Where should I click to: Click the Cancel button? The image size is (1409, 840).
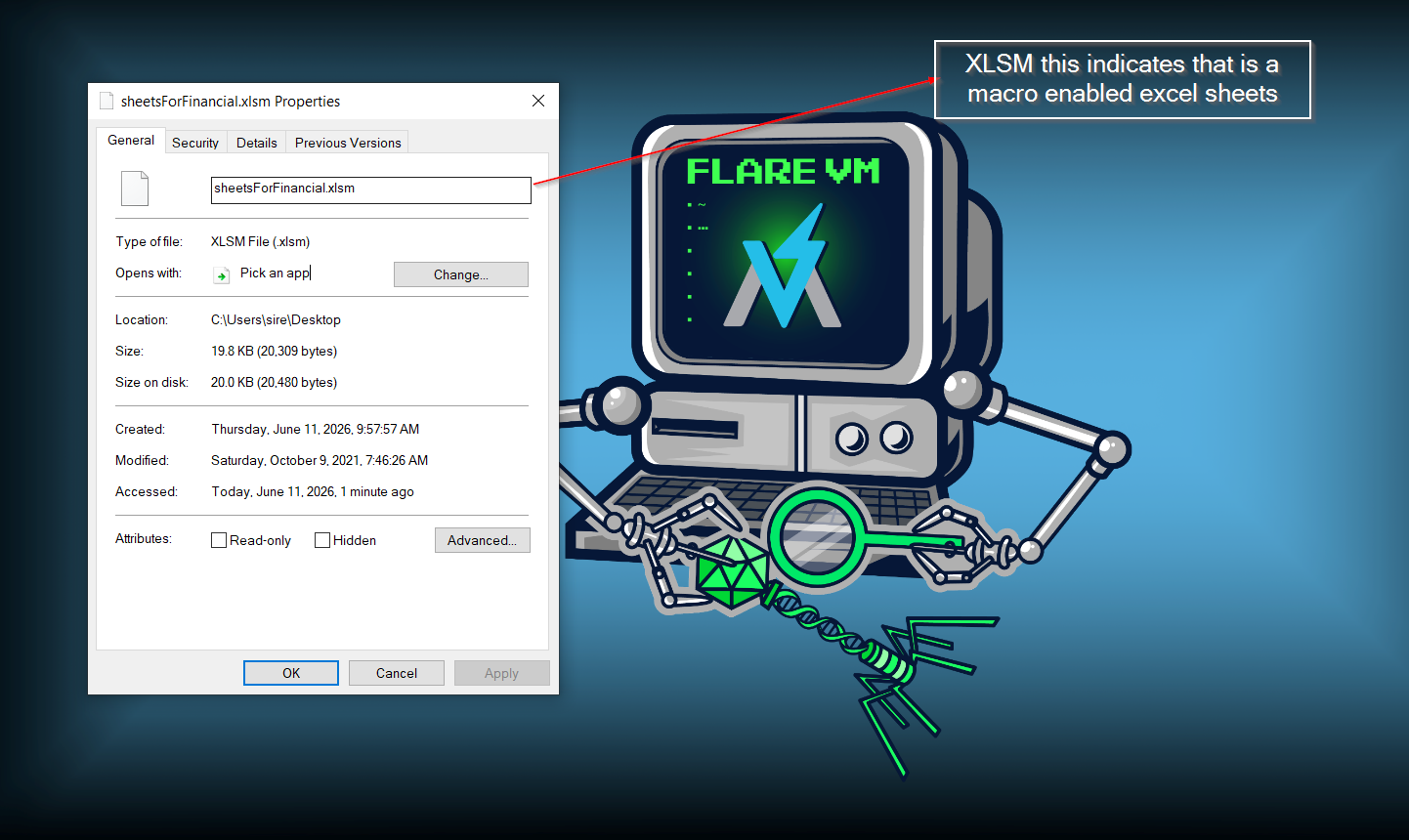point(397,673)
